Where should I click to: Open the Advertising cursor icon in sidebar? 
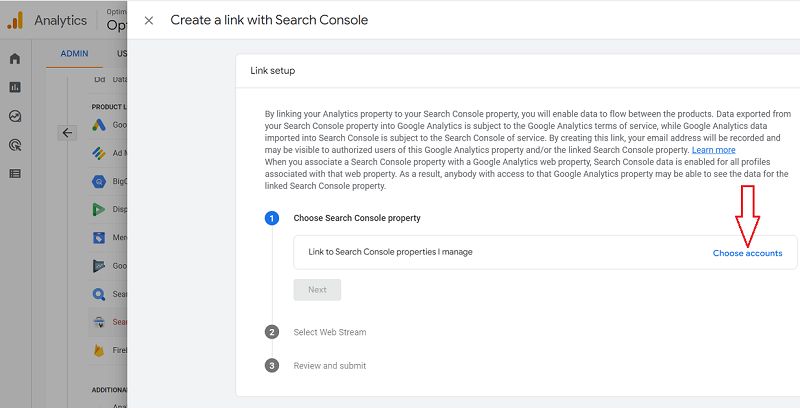pyautogui.click(x=15, y=145)
